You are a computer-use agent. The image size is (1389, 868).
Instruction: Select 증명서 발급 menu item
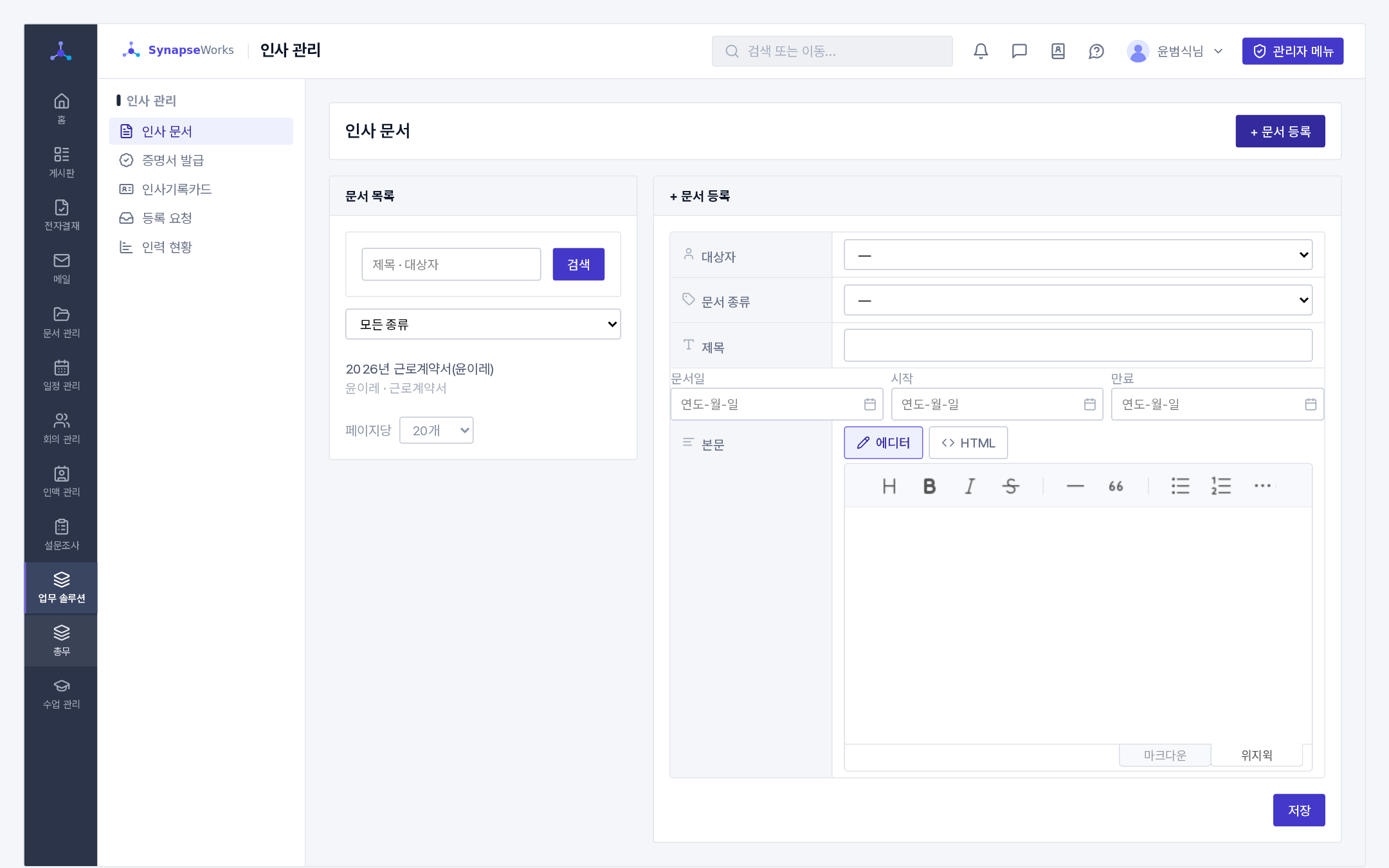pos(201,160)
